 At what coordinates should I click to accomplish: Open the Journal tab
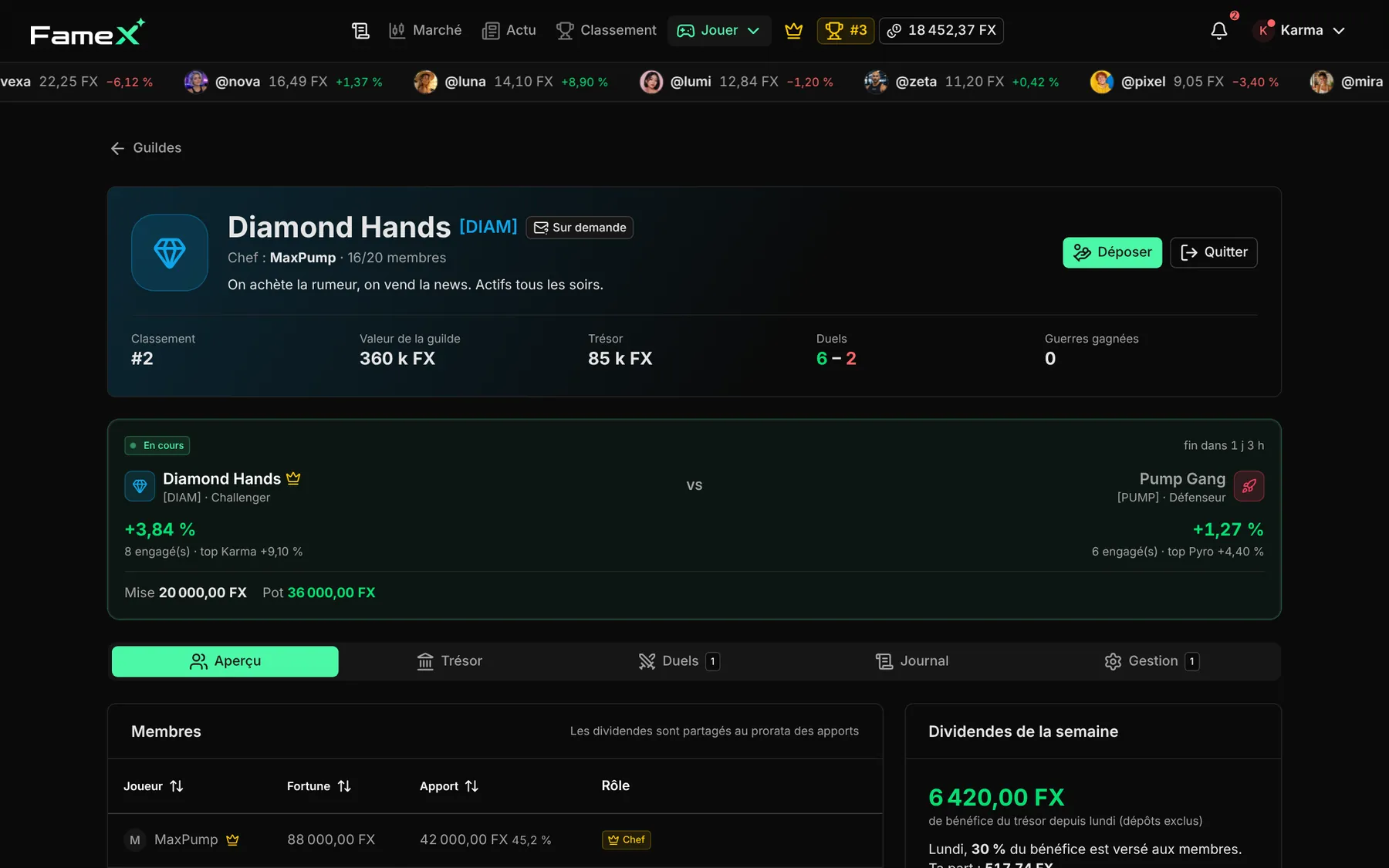[x=912, y=661]
